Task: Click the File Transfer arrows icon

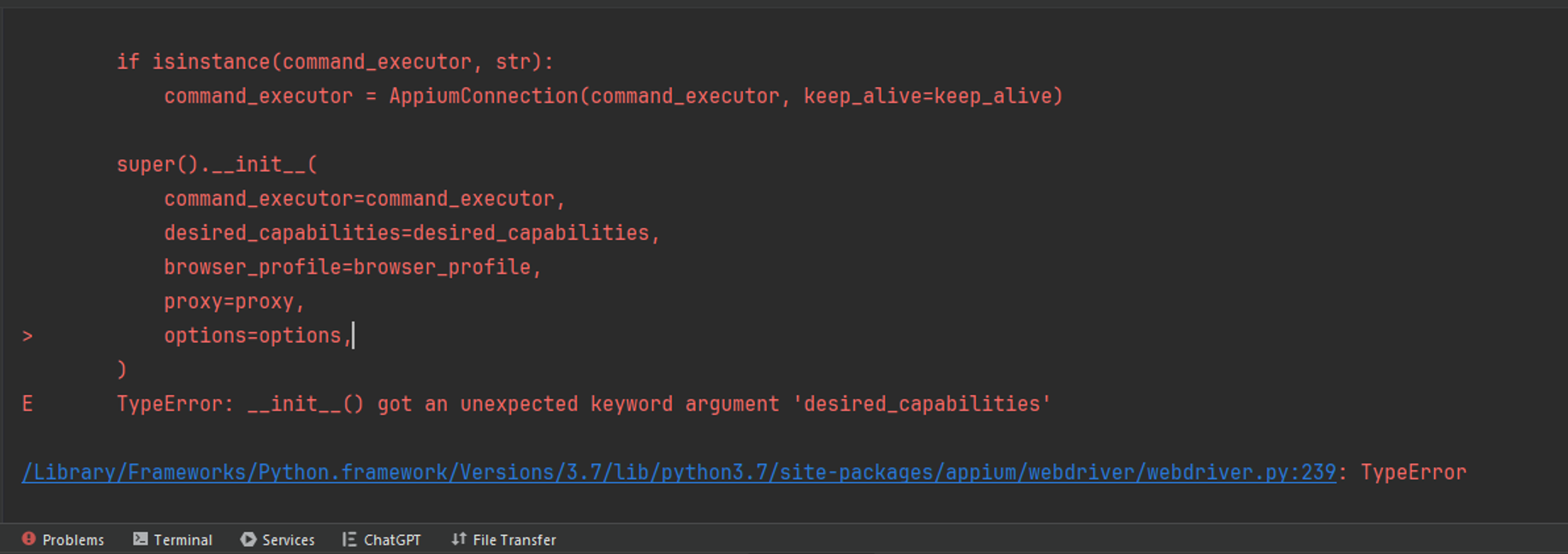Action: (x=459, y=539)
